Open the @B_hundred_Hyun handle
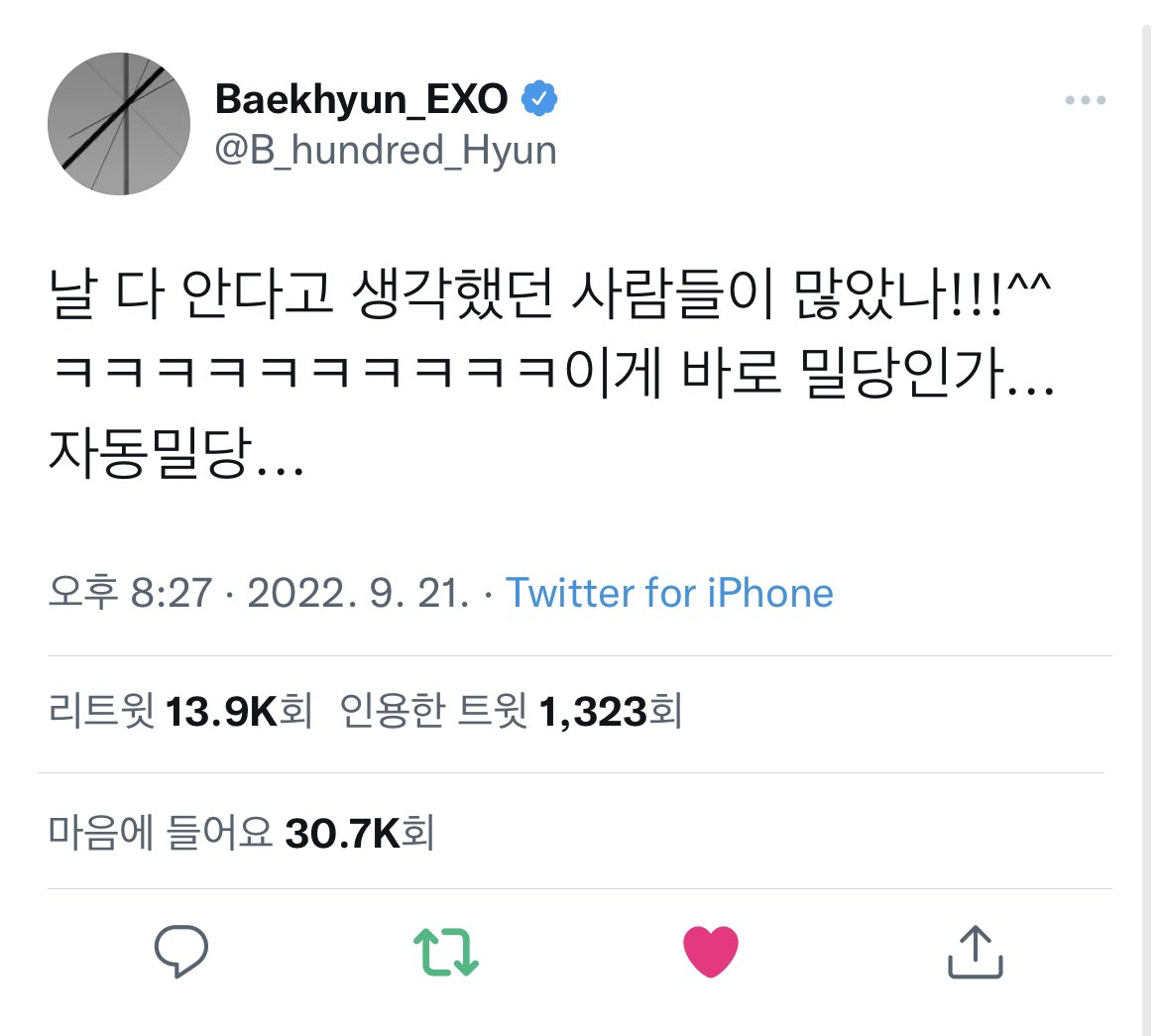1160x1036 pixels. click(x=386, y=151)
